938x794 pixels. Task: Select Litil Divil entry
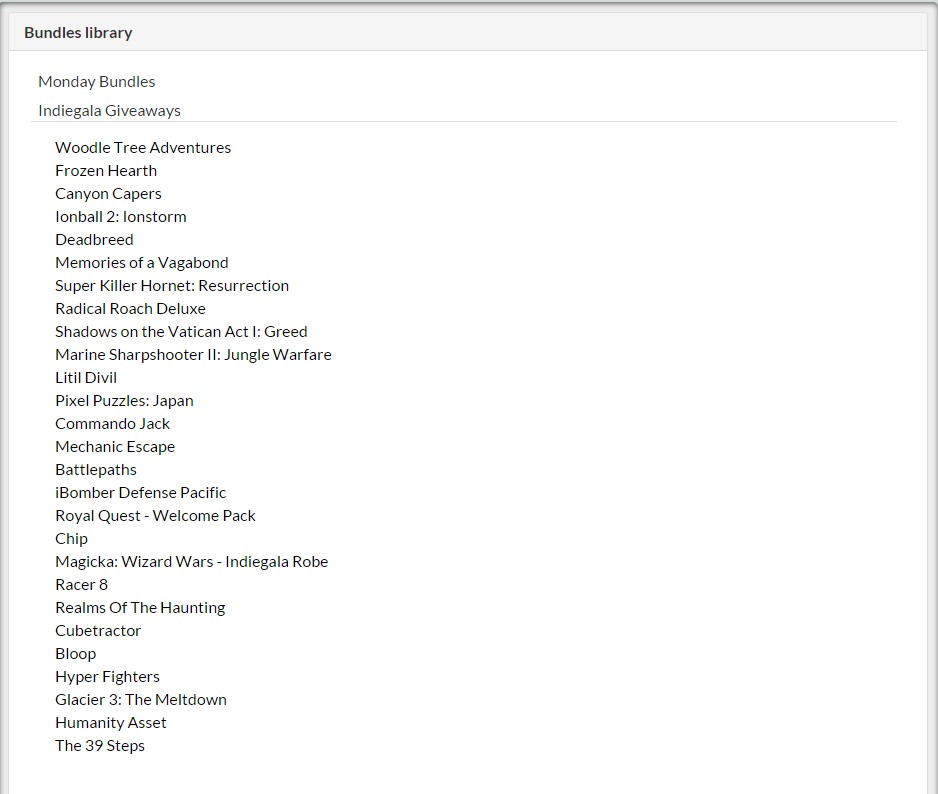(x=86, y=378)
